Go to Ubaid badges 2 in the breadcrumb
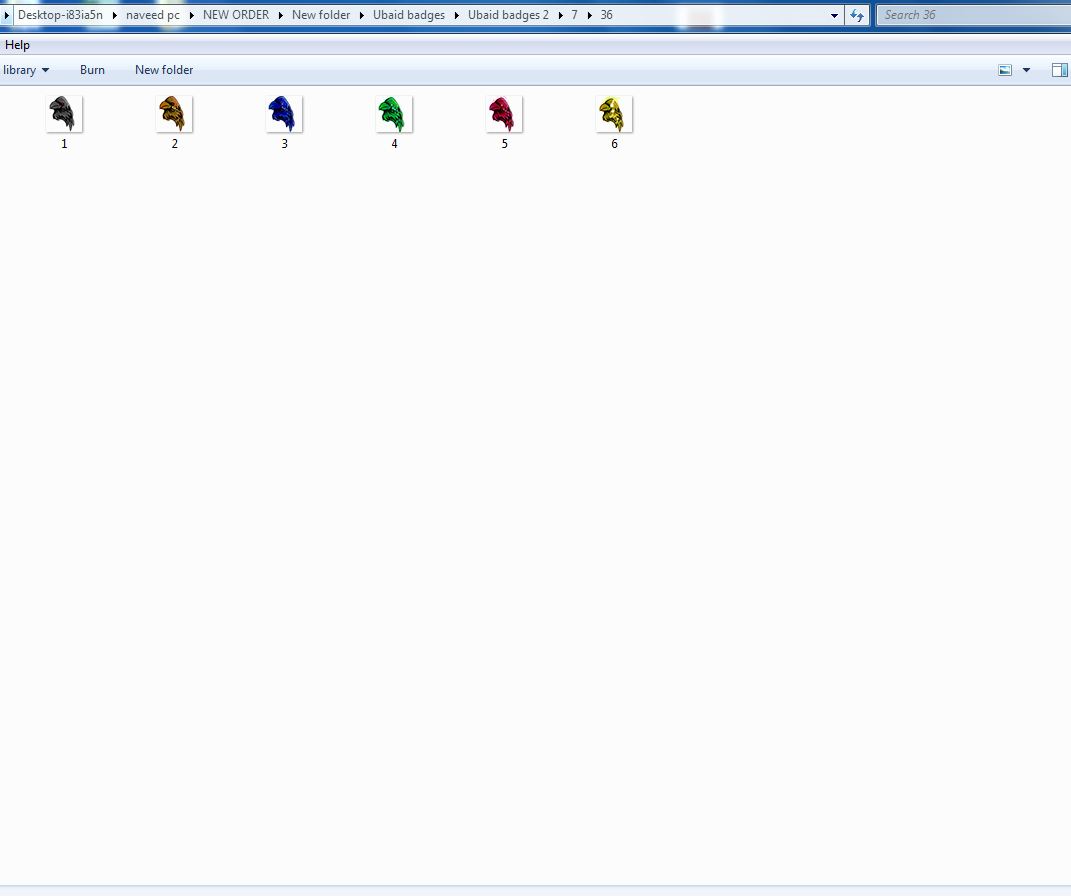The height and width of the screenshot is (896, 1071). (508, 15)
